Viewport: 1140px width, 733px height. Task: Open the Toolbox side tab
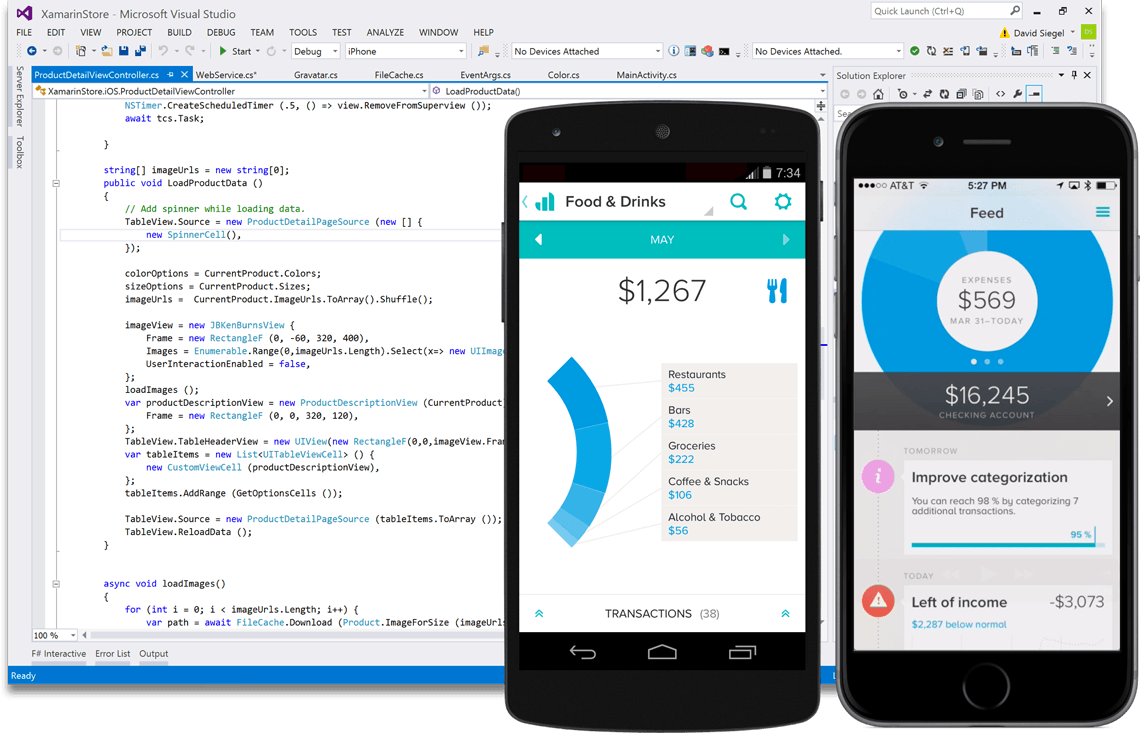[x=20, y=152]
